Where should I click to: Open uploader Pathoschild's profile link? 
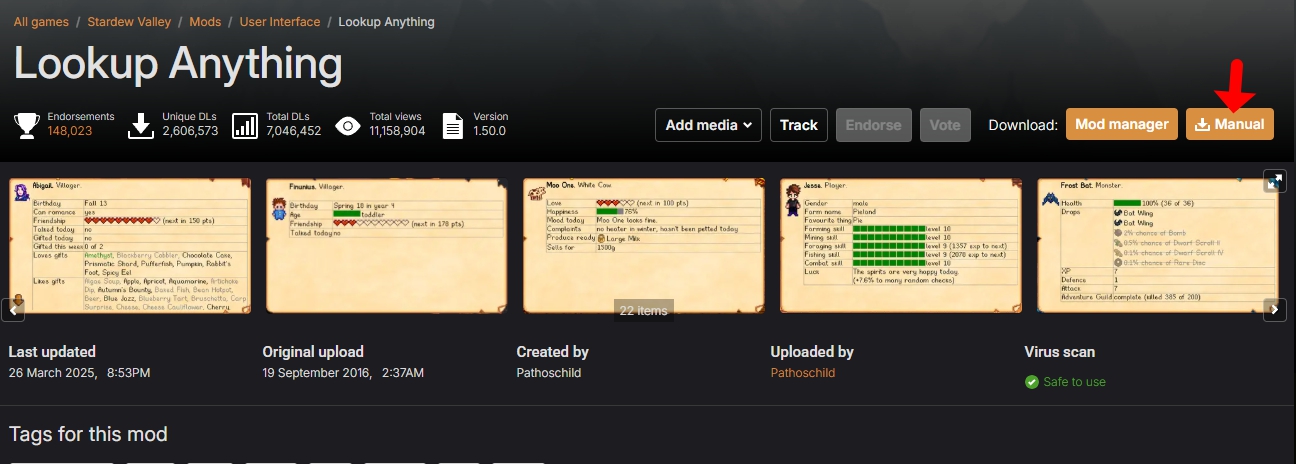coord(802,373)
